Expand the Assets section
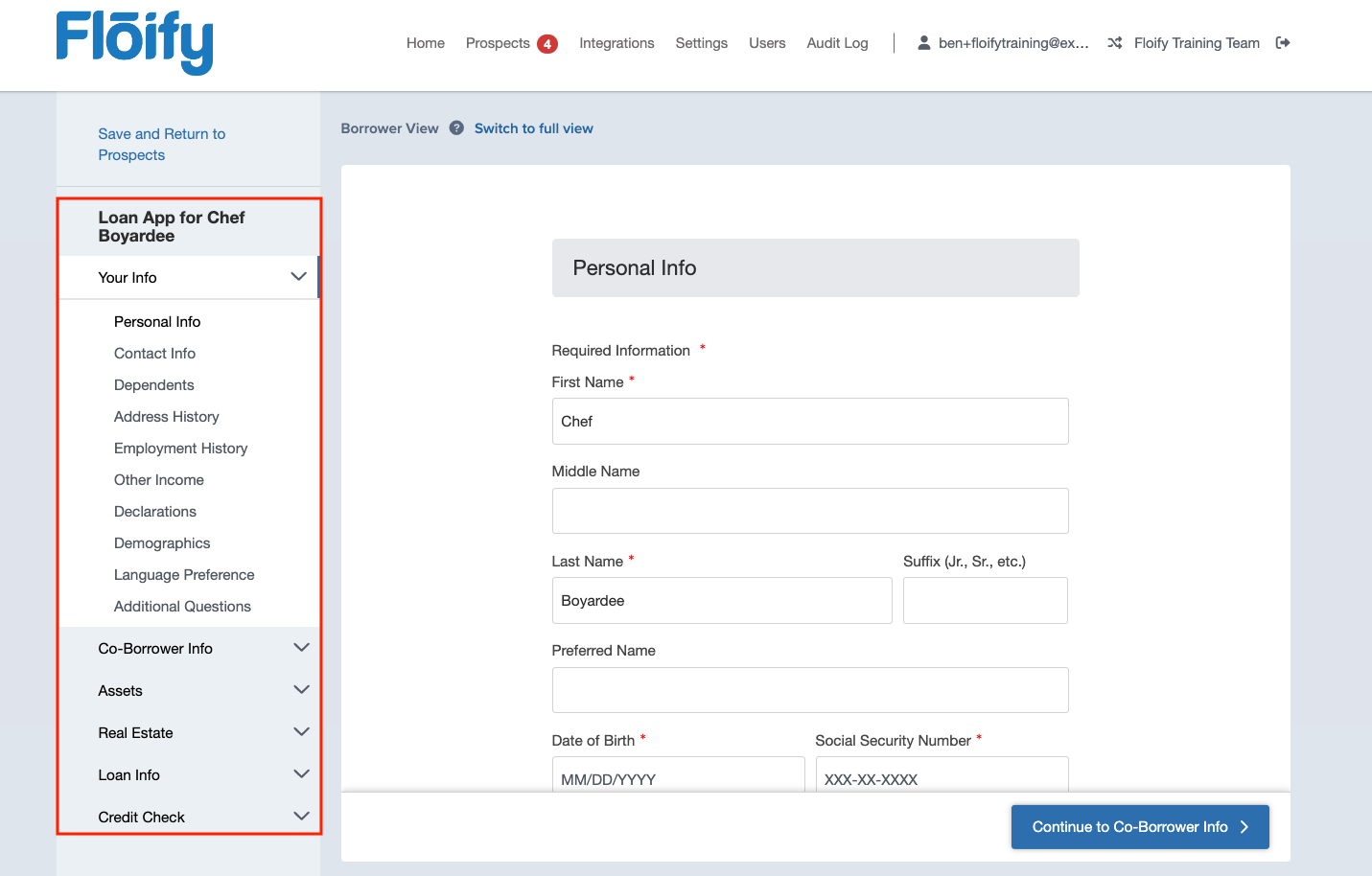1372x876 pixels. click(x=301, y=690)
